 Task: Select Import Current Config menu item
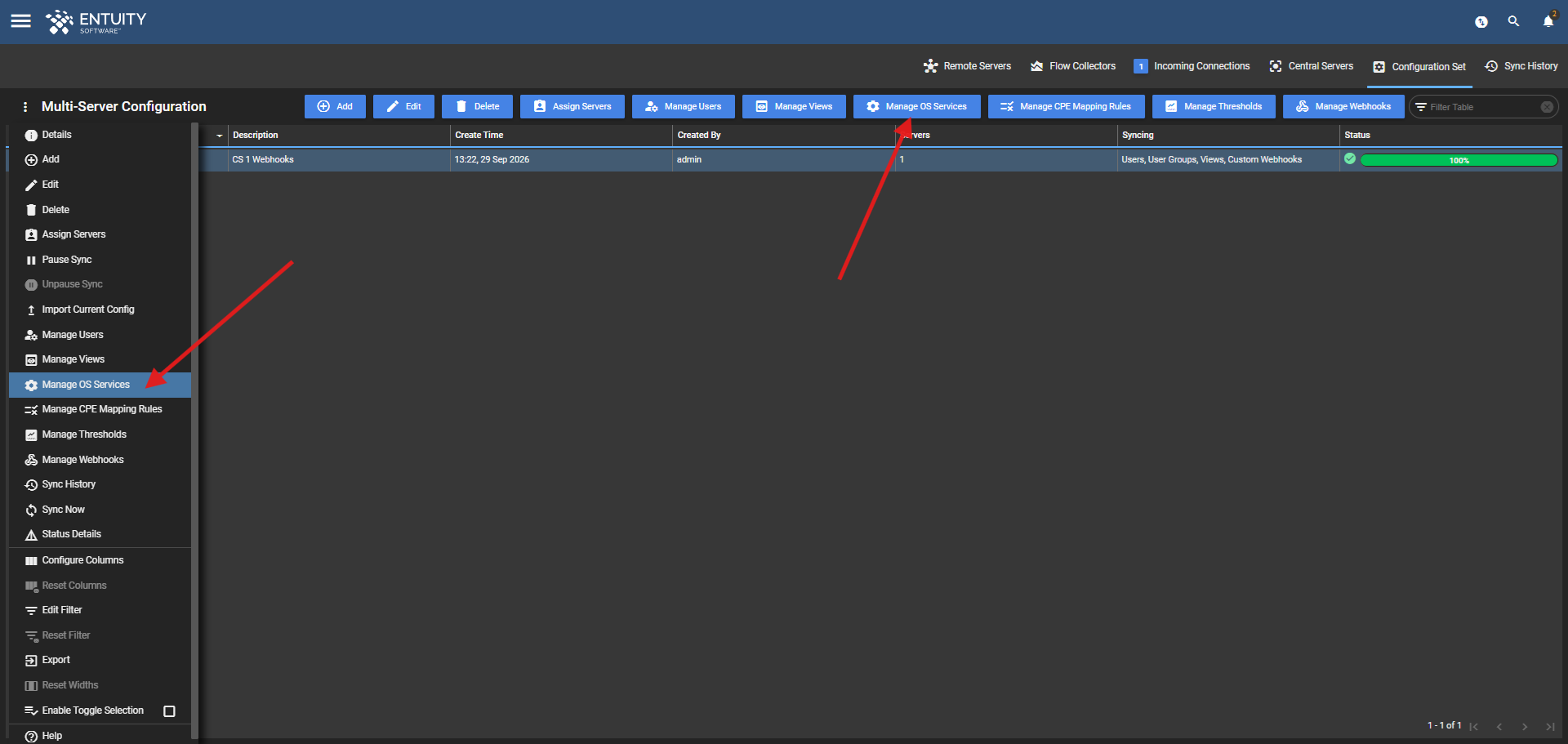pyautogui.click(x=100, y=310)
